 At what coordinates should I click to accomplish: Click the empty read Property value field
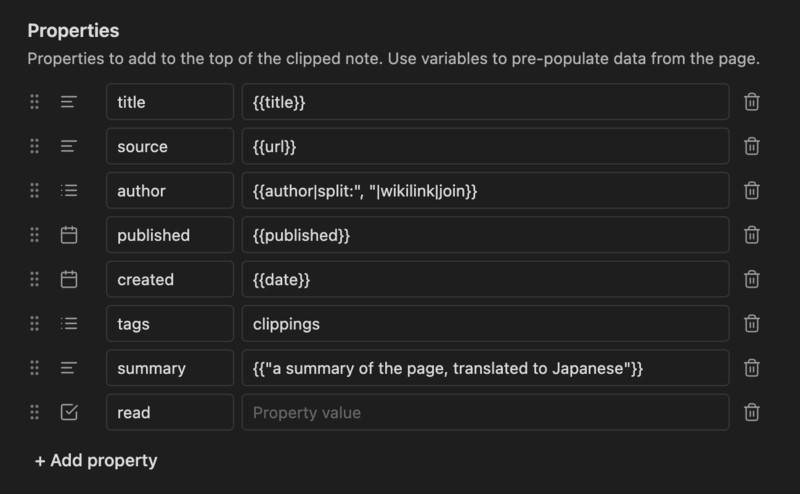485,412
